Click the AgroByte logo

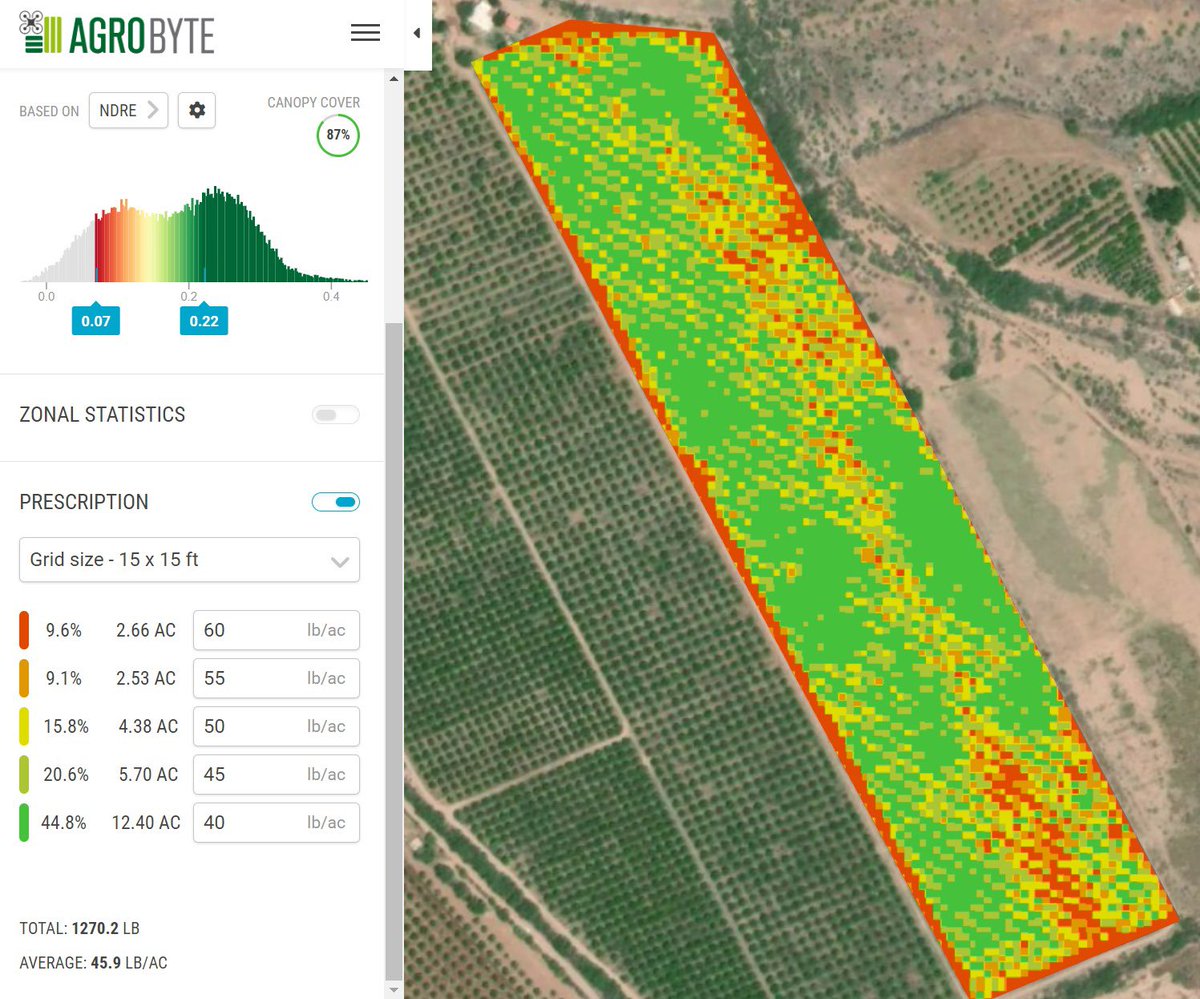(117, 33)
